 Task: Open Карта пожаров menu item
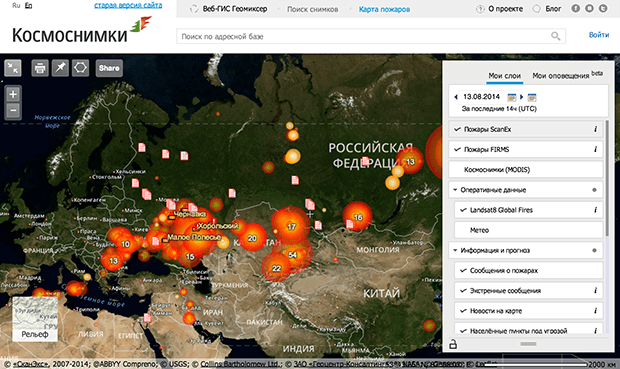[384, 9]
